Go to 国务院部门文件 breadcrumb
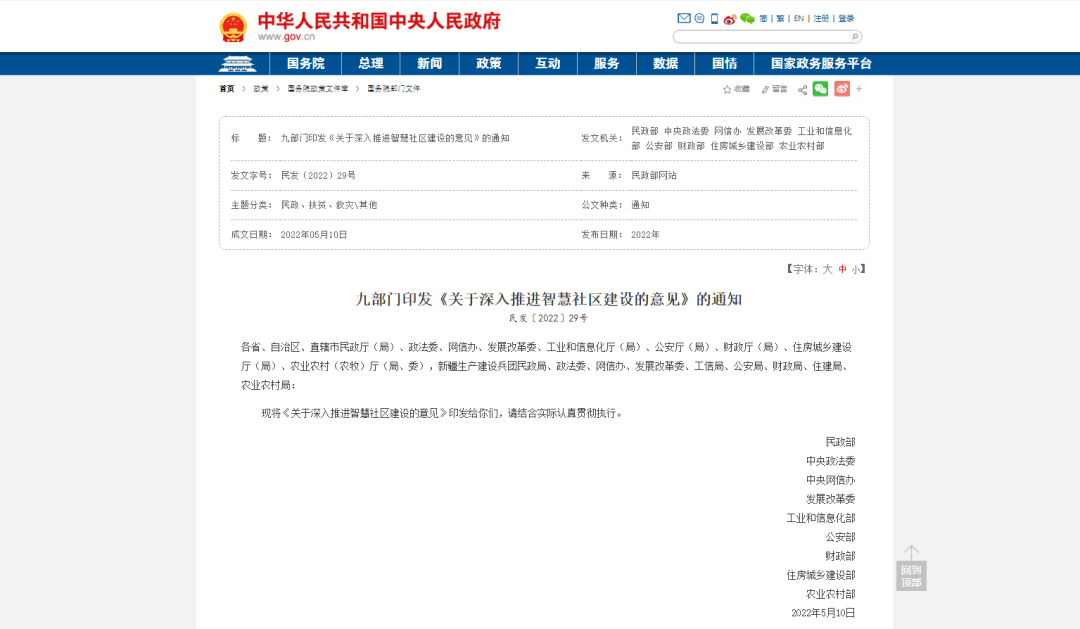The height and width of the screenshot is (629, 1080). 393,89
